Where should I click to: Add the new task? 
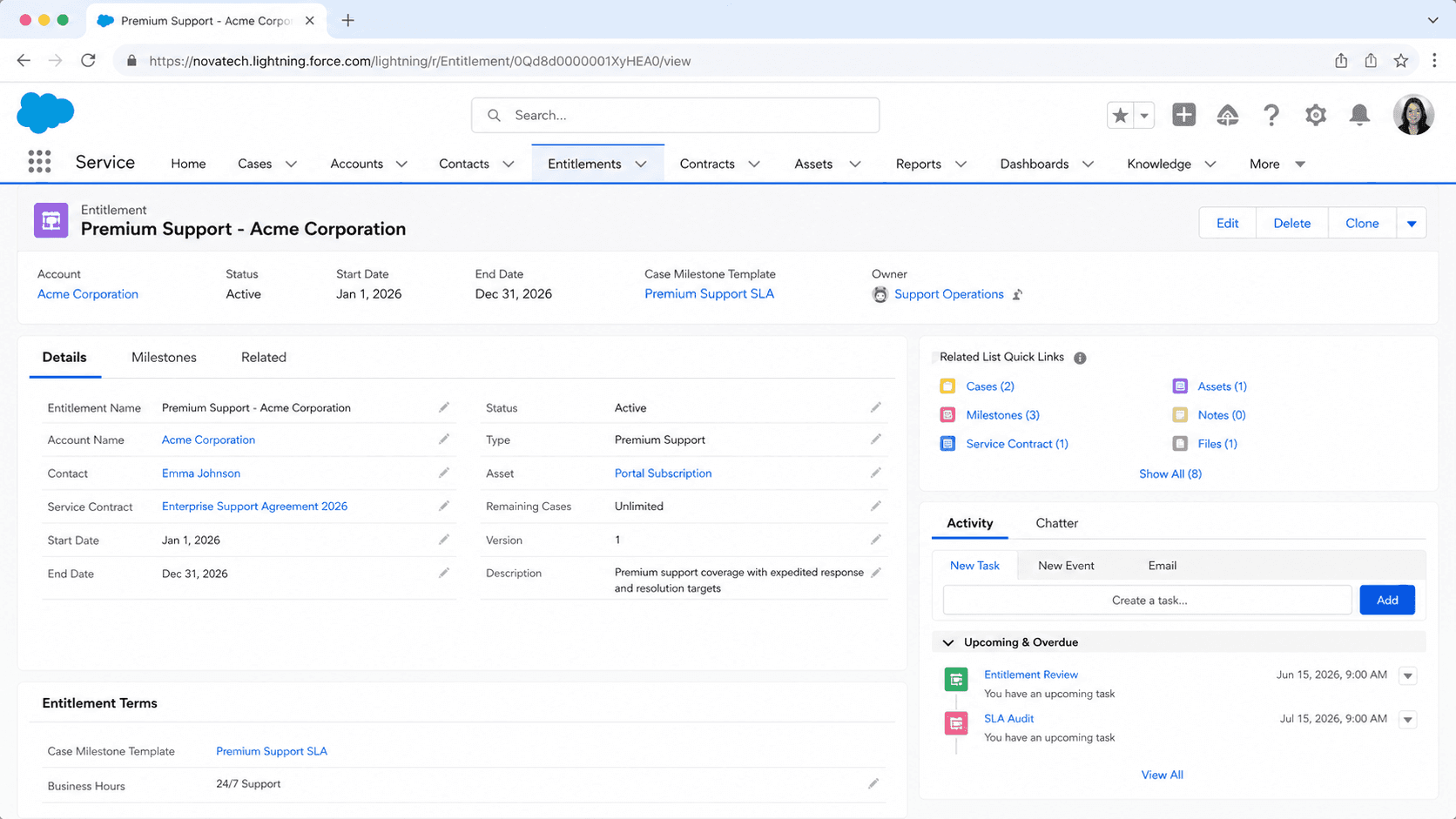pyautogui.click(x=1387, y=600)
